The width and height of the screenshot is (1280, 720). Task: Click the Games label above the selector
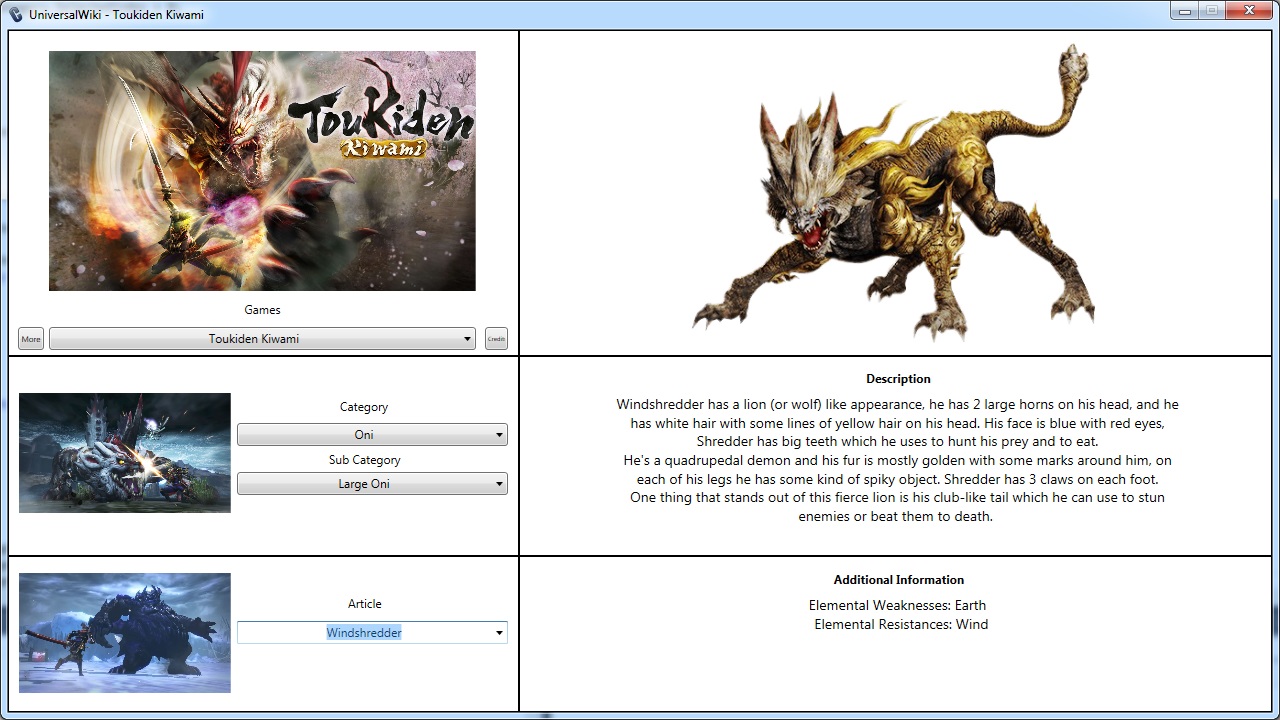tap(262, 310)
